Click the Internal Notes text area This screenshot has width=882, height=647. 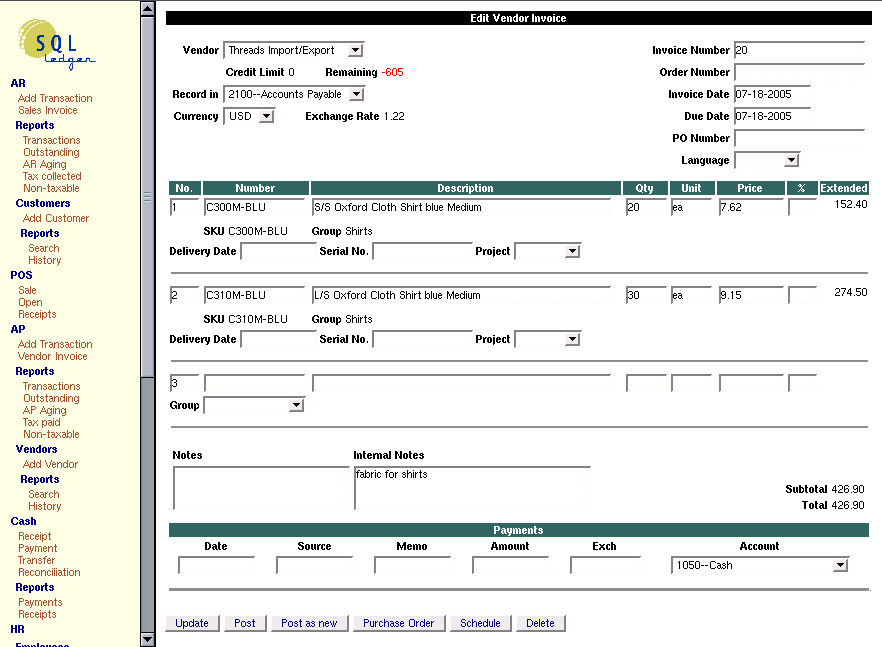coord(472,488)
